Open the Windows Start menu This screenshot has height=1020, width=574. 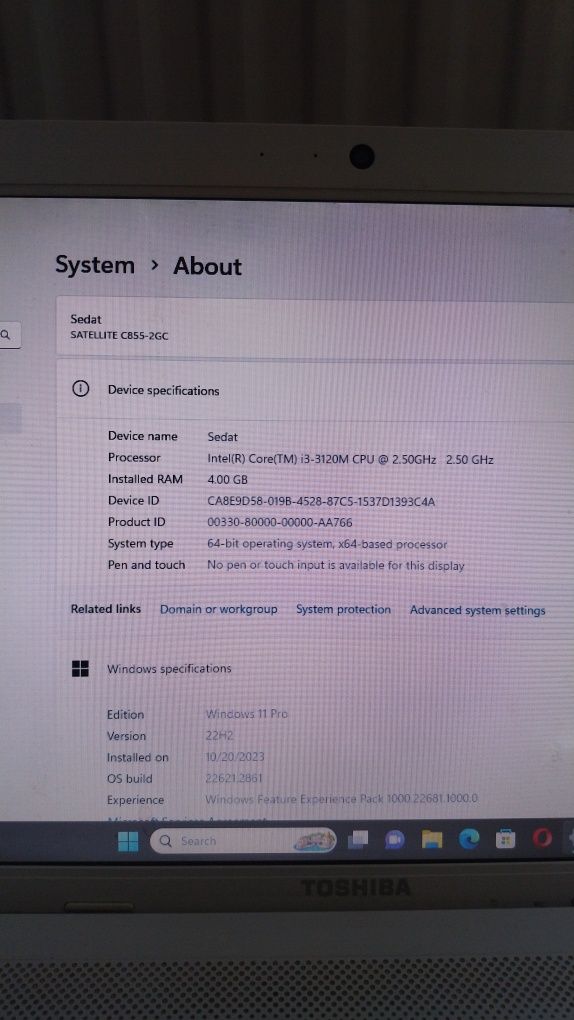click(128, 841)
